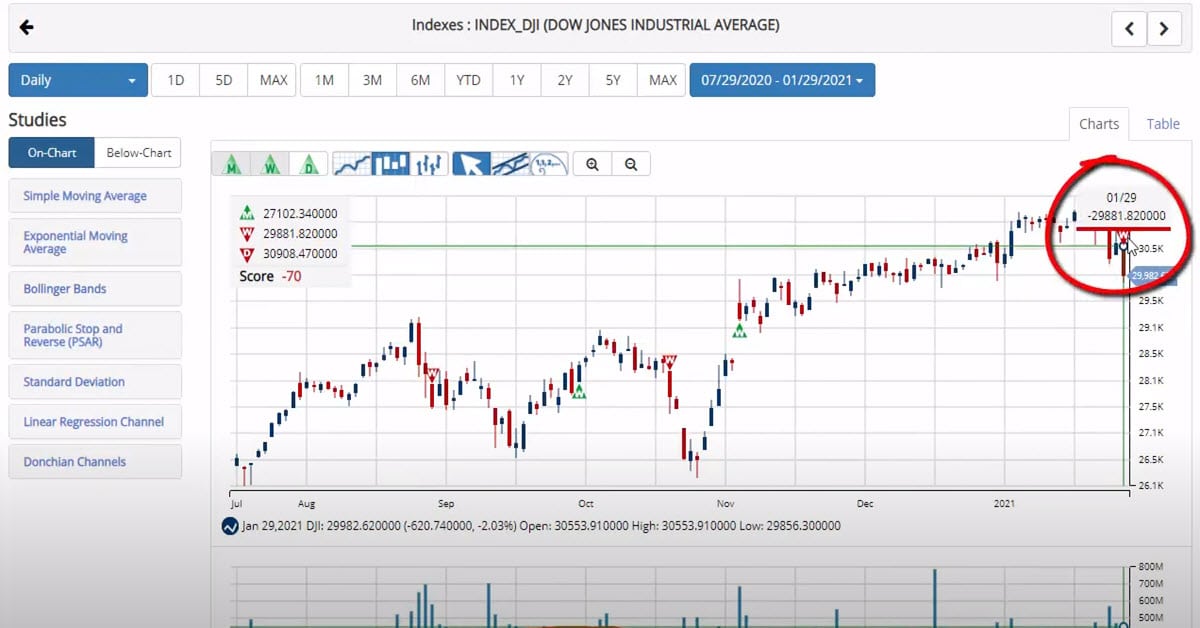Switch studies to Below-Chart
Screen dimensions: 1200x628
coord(139,153)
